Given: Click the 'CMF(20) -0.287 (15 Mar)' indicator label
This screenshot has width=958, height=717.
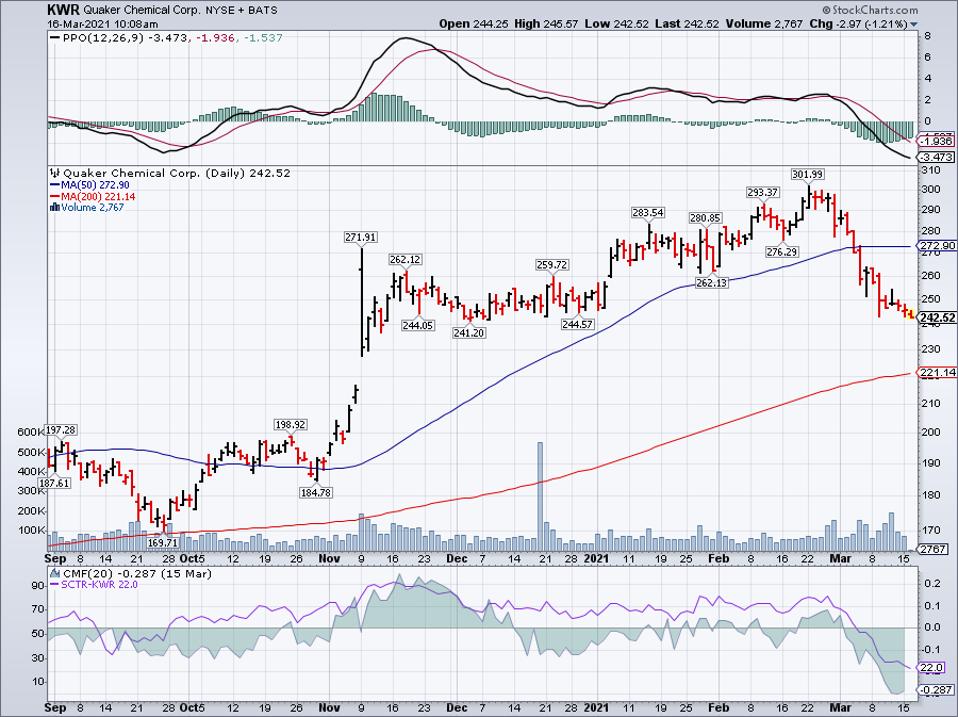Looking at the screenshot, I should pos(136,574).
